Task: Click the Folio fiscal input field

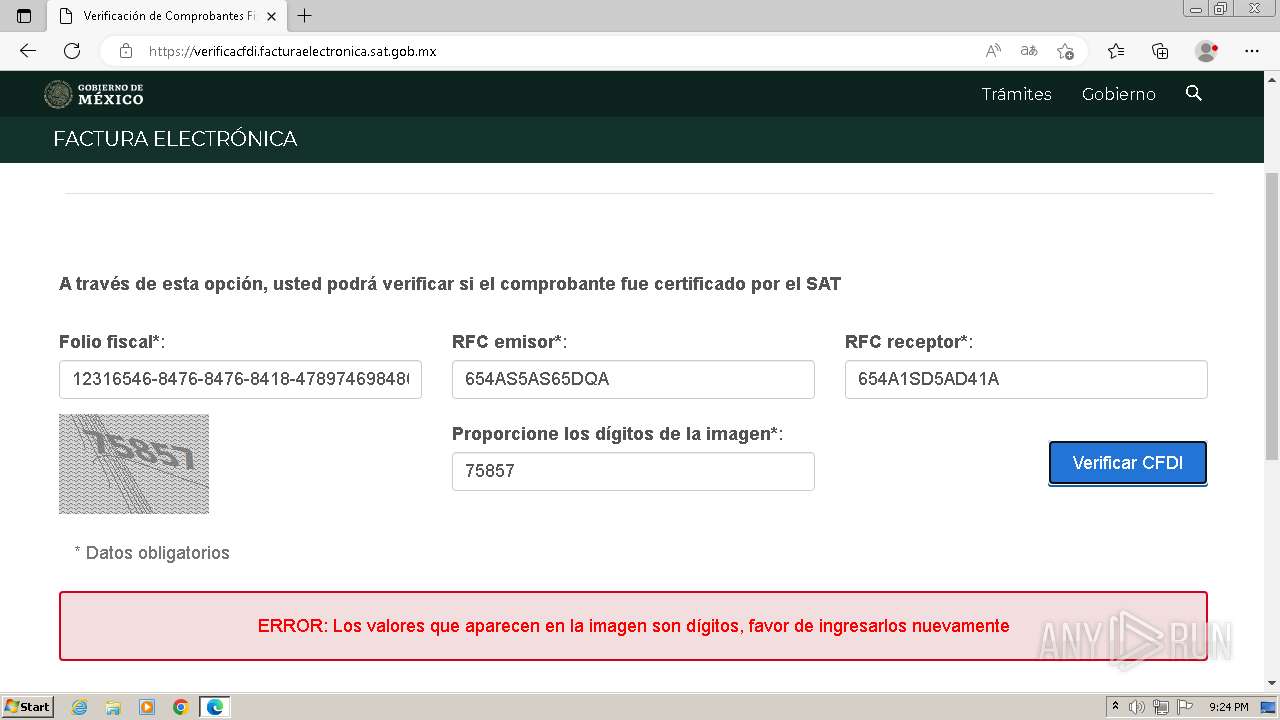Action: pyautogui.click(x=240, y=379)
